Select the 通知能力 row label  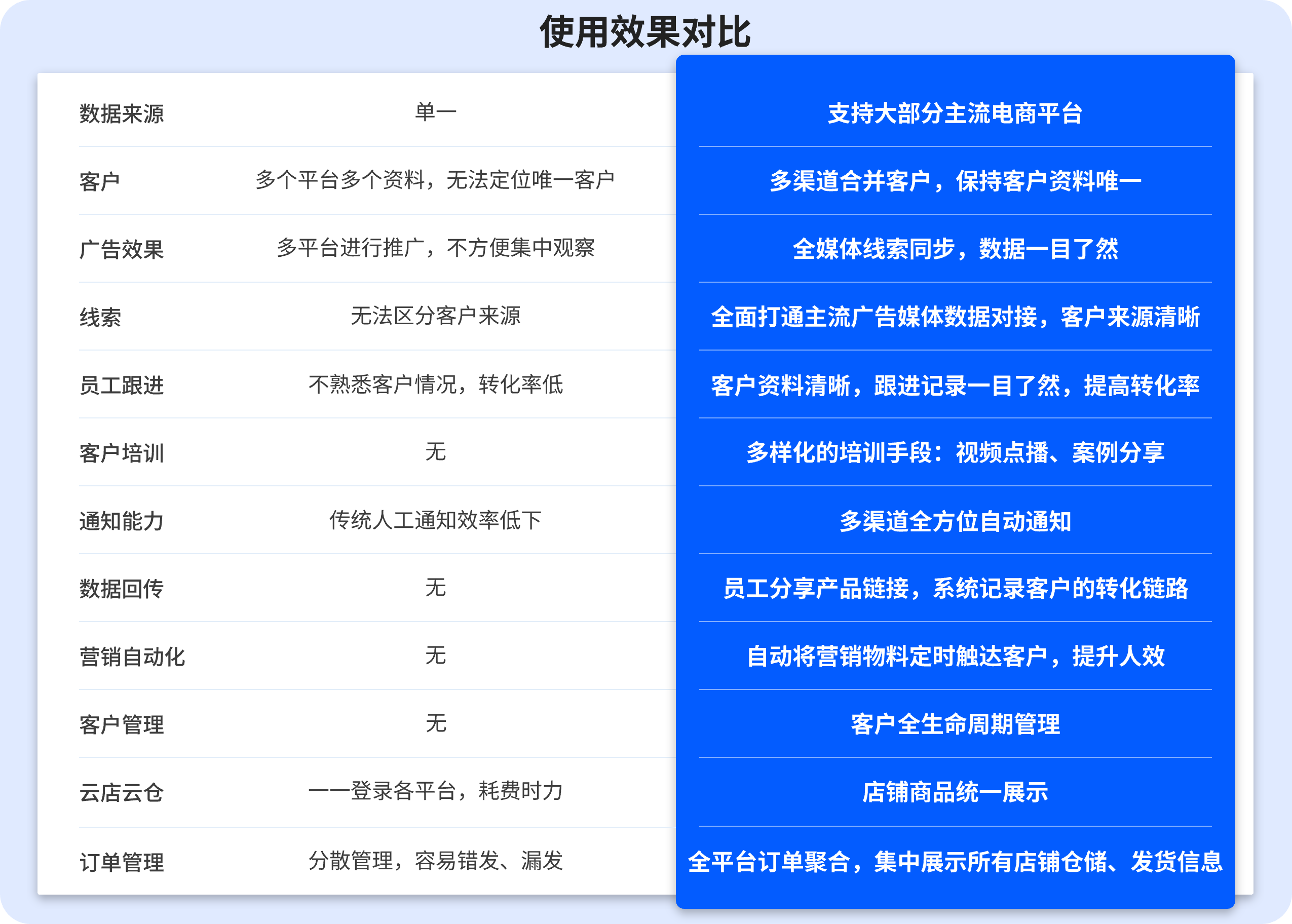point(121,521)
